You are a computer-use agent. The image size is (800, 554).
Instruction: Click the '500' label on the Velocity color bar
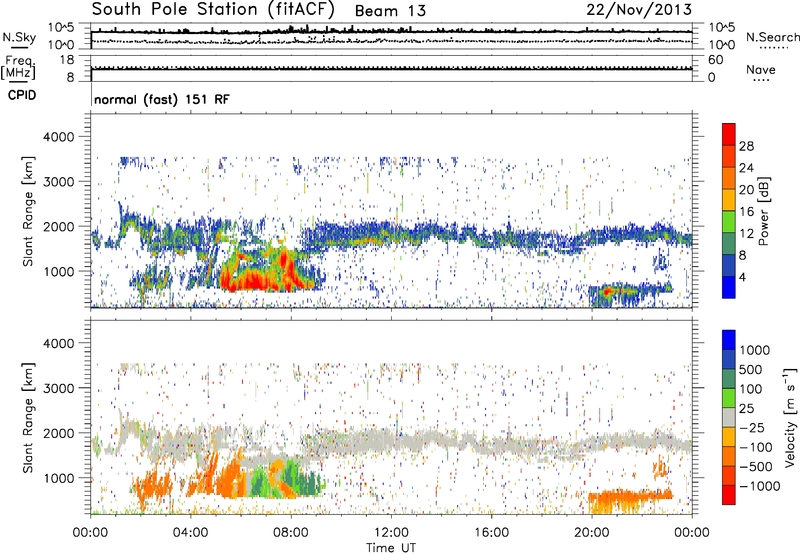(x=750, y=369)
